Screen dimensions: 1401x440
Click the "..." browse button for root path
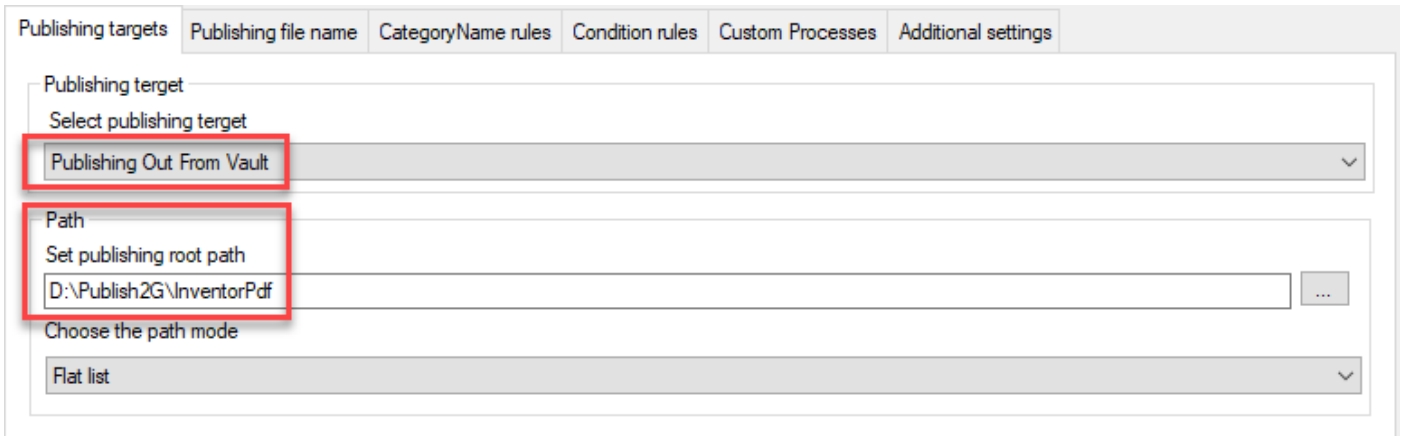click(x=1325, y=290)
